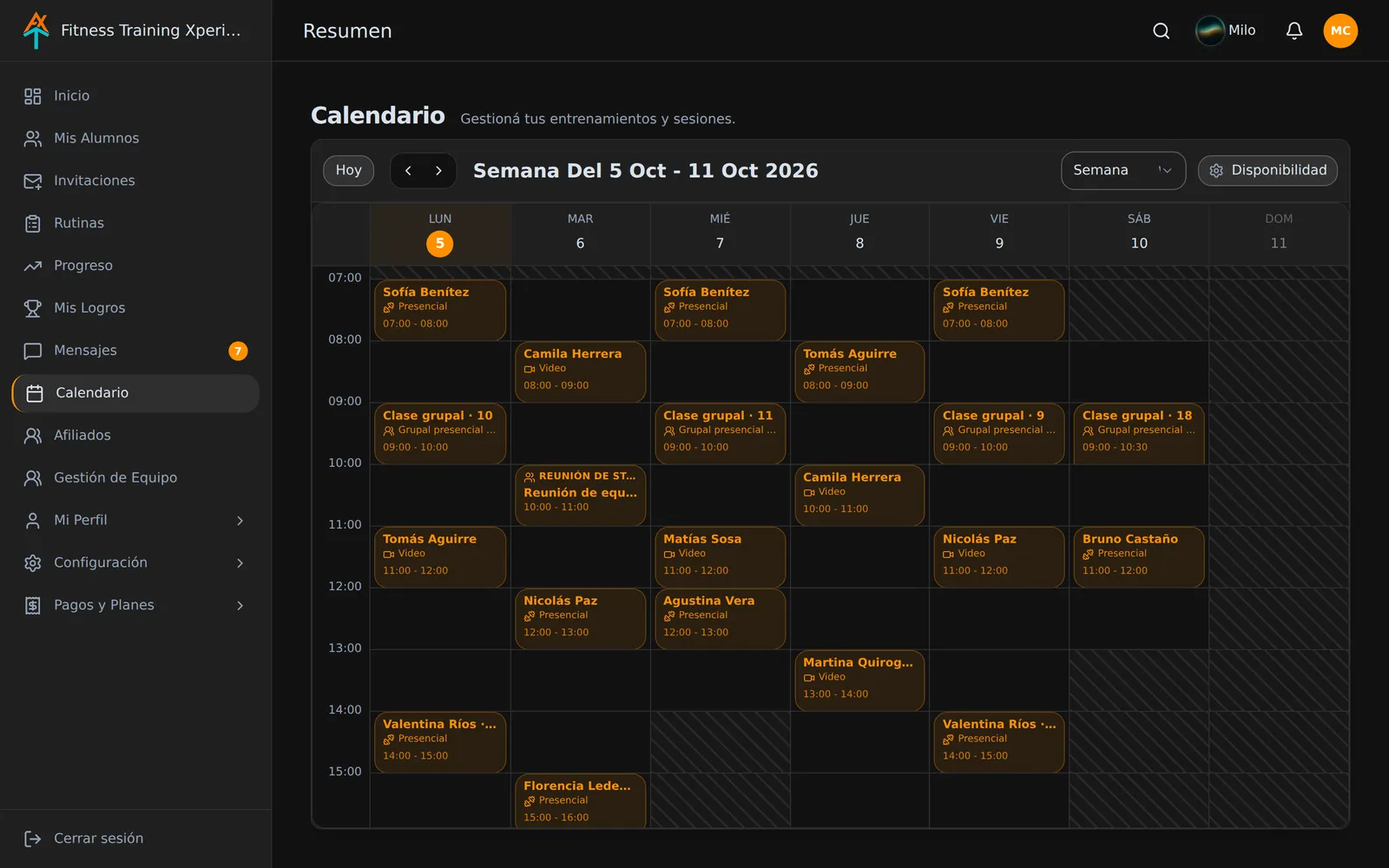Open Florencia Lede session at 15:00
This screenshot has width=1389, height=868.
(x=580, y=800)
